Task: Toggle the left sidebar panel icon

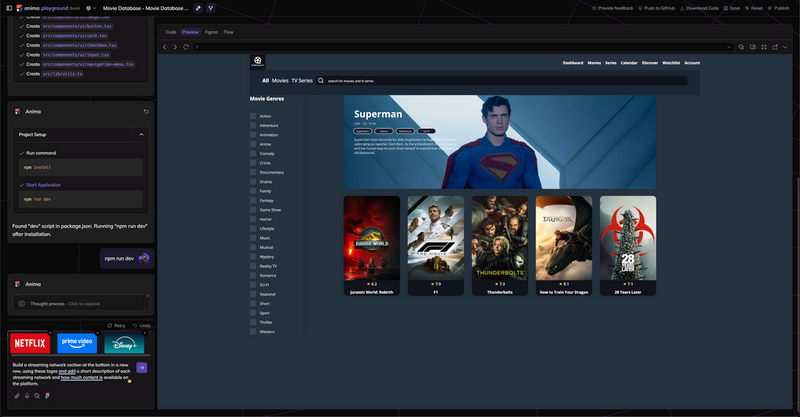Action: tap(9, 8)
